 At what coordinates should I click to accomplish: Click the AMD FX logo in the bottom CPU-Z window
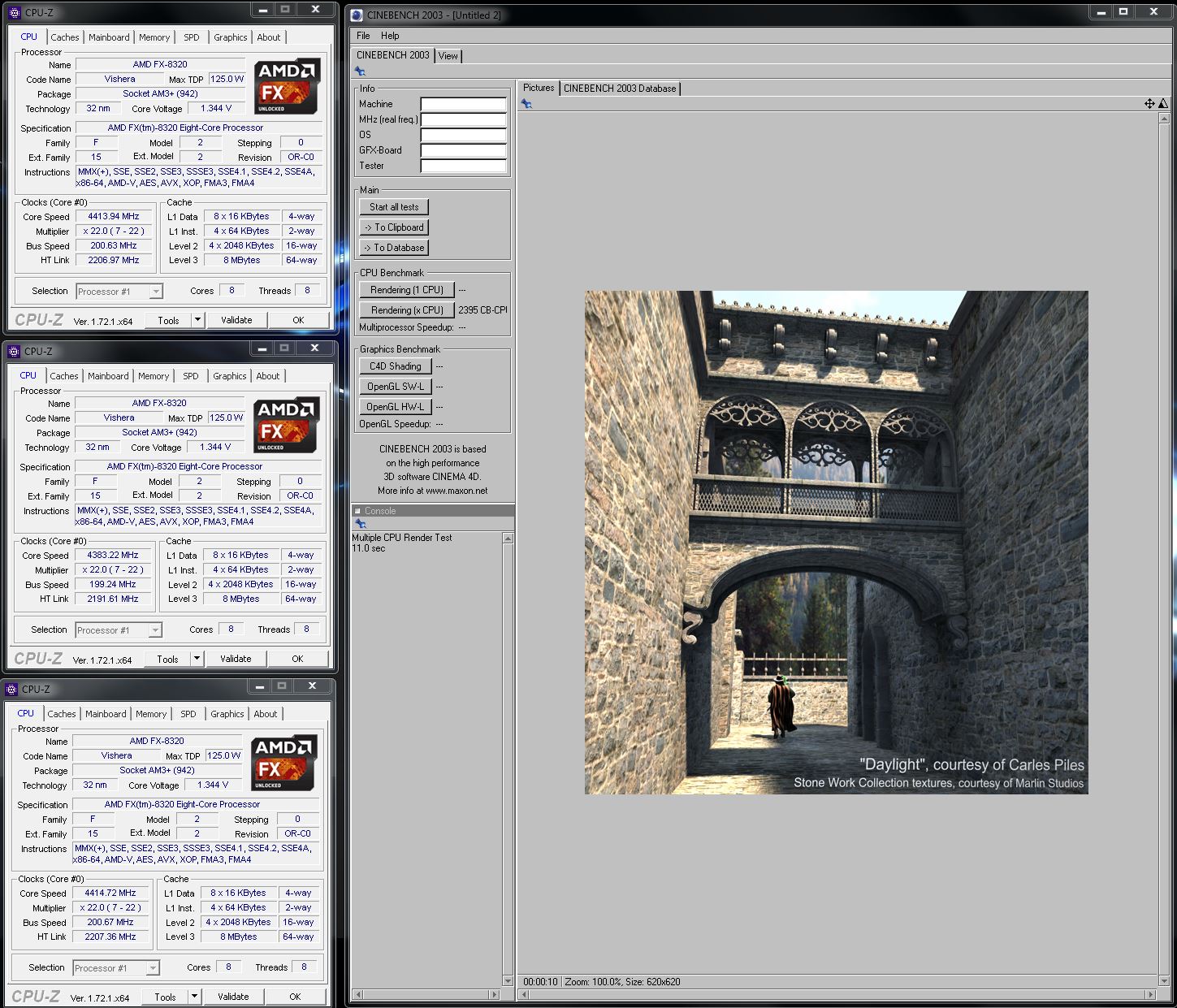tap(283, 763)
